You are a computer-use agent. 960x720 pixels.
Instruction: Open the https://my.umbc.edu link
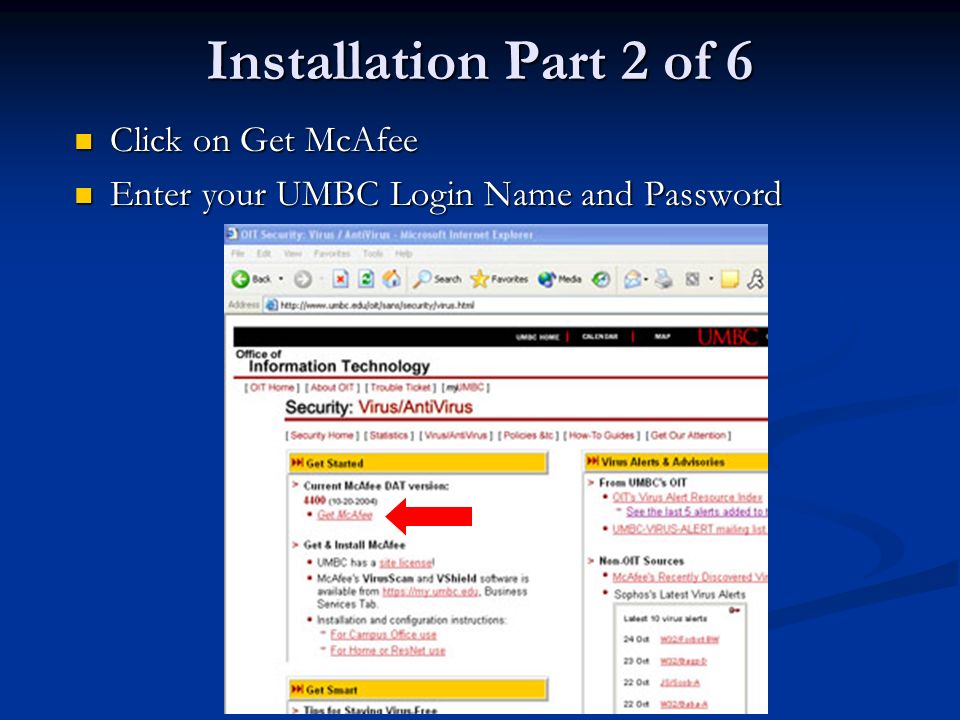click(x=430, y=591)
